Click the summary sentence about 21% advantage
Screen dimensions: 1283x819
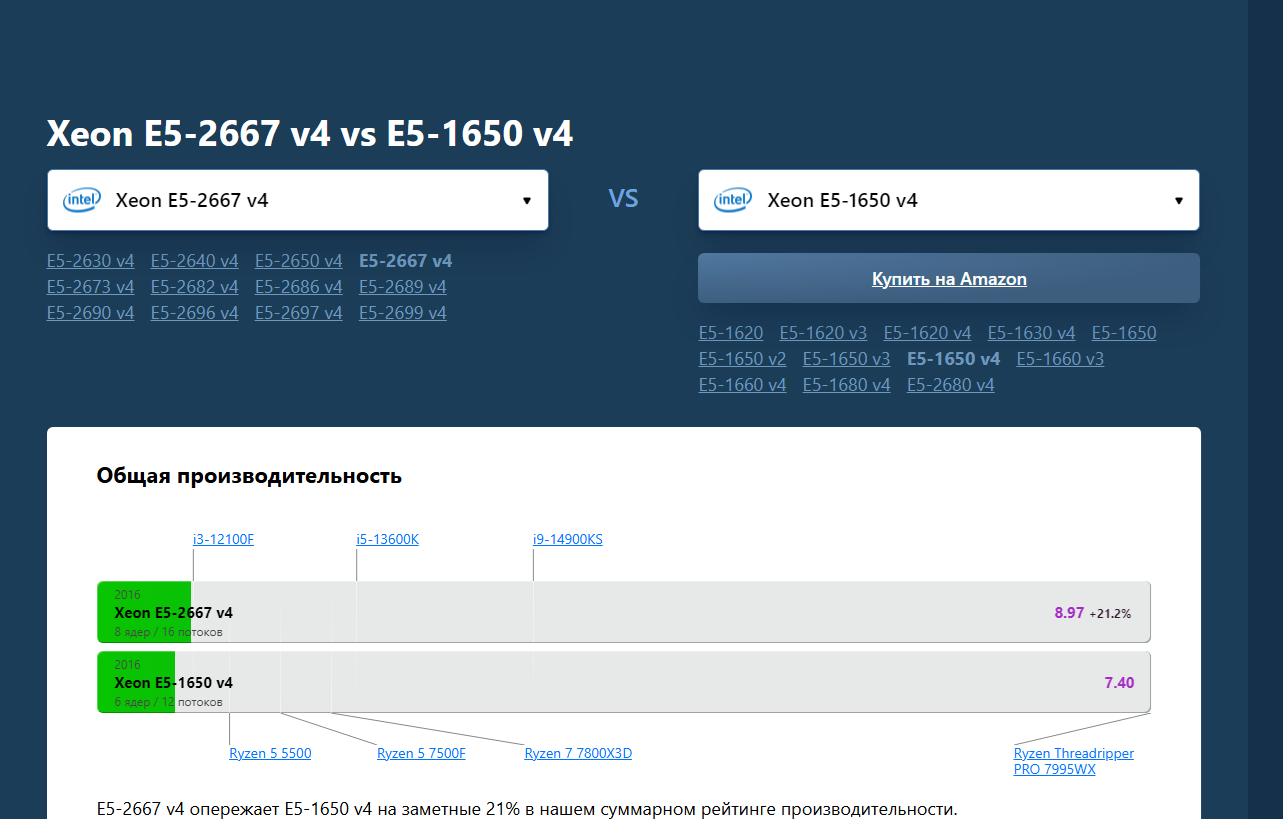pyautogui.click(x=527, y=808)
